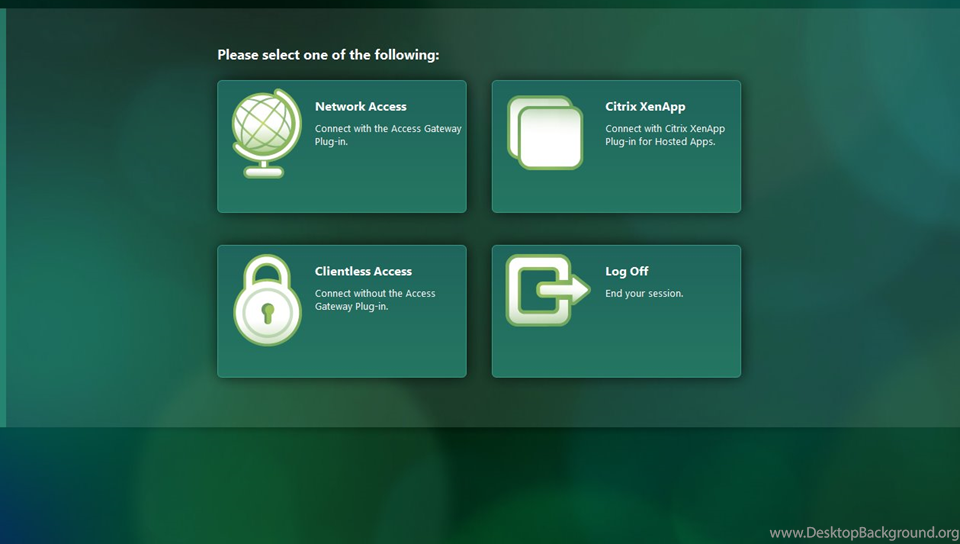
Task: Click 'Connect with Citrix XenApp Plug-in for Hosted Apps.' text
Action: (x=665, y=135)
